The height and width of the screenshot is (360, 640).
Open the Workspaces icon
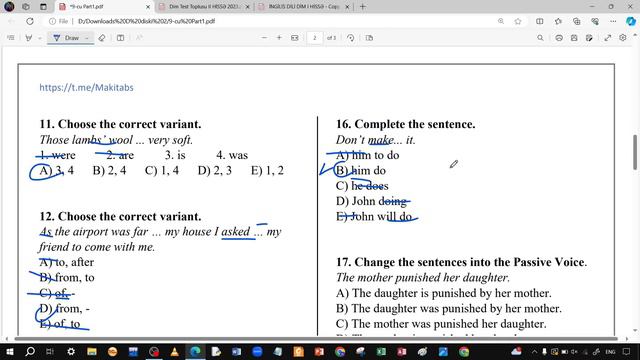point(26,7)
